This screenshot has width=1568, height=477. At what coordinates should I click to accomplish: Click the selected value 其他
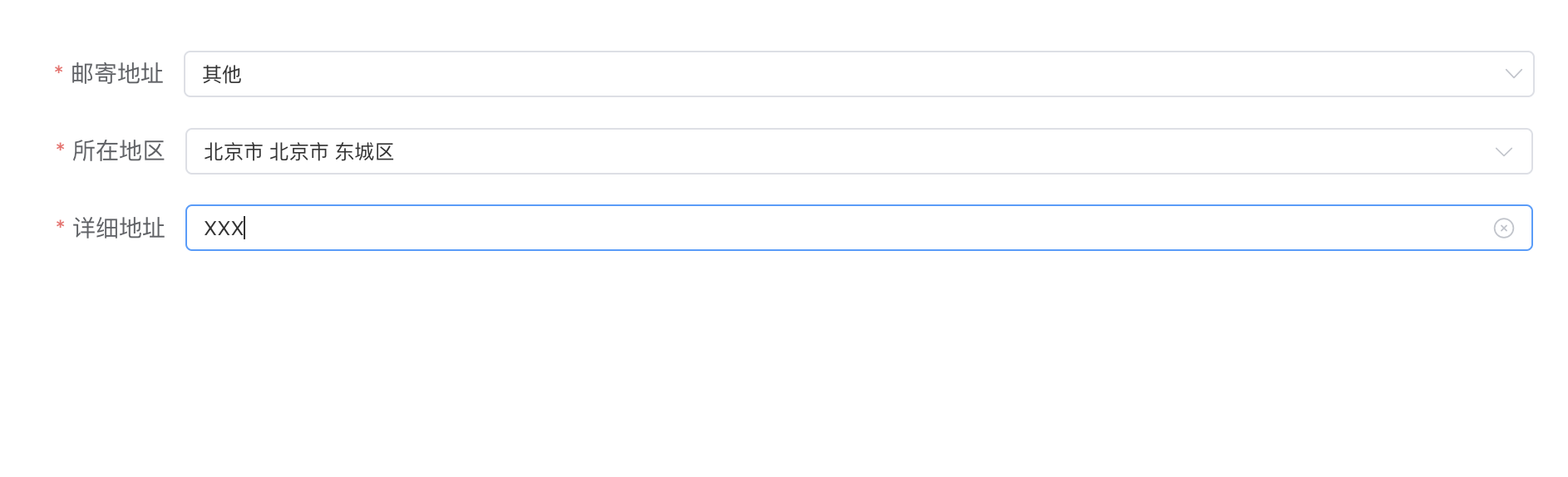click(x=222, y=75)
